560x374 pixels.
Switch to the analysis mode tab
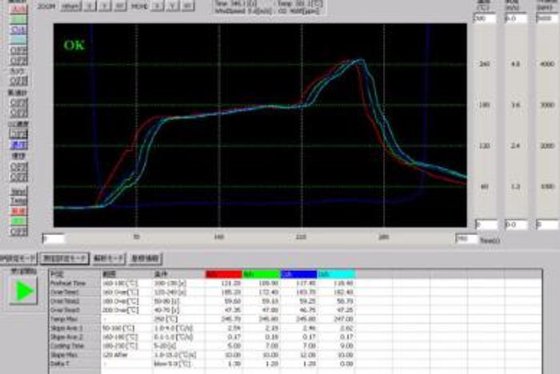click(x=109, y=258)
